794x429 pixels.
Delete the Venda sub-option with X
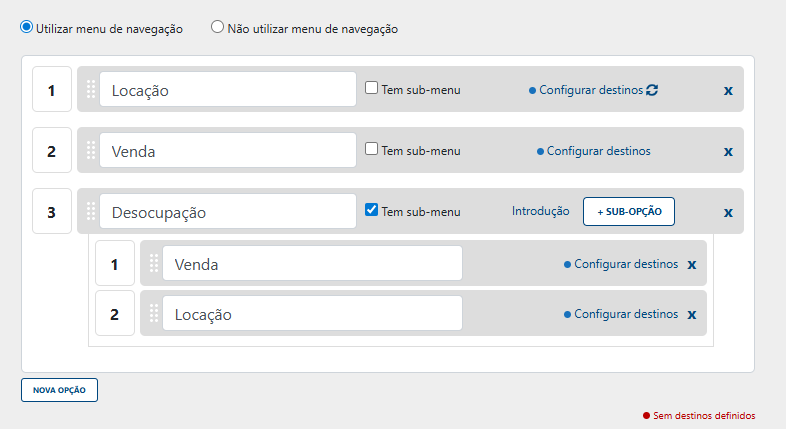[692, 265]
